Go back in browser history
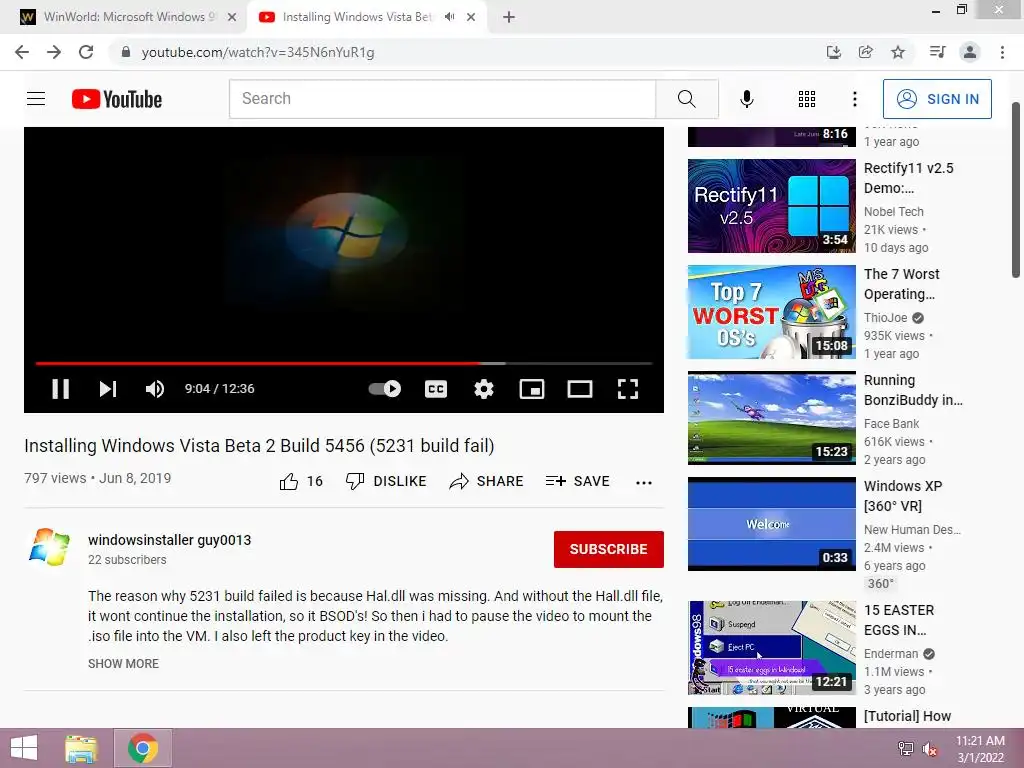Viewport: 1024px width, 768px height. coord(22,52)
